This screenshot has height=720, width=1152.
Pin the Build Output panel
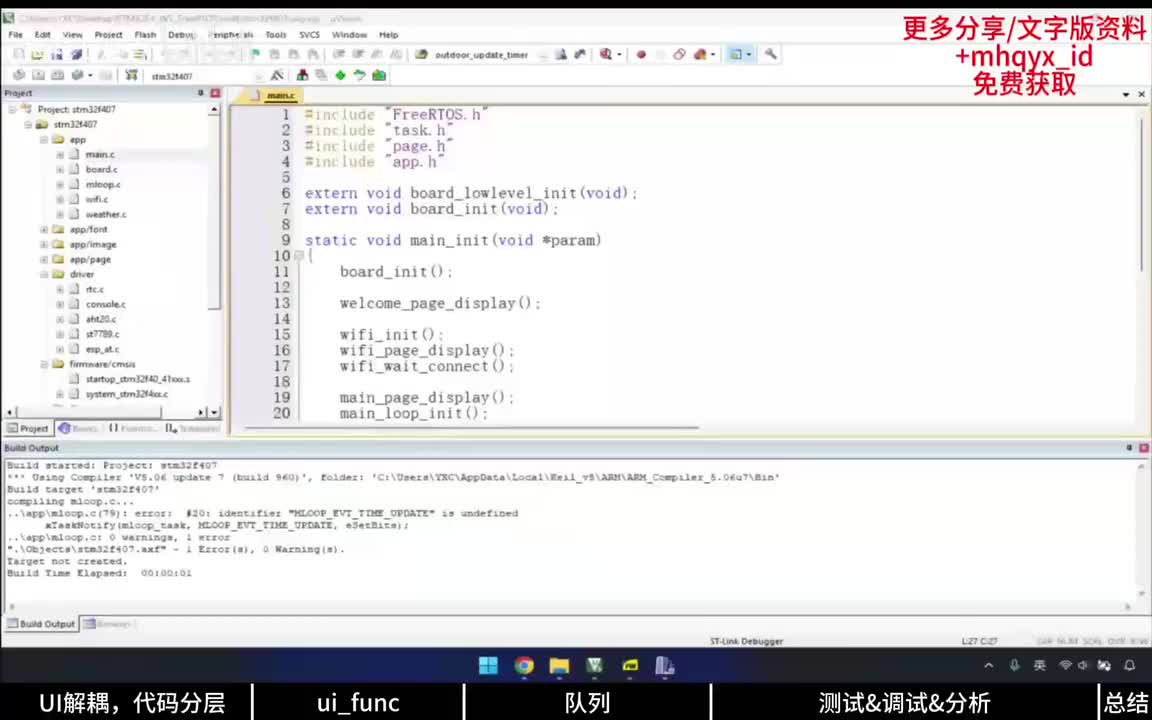(1129, 447)
